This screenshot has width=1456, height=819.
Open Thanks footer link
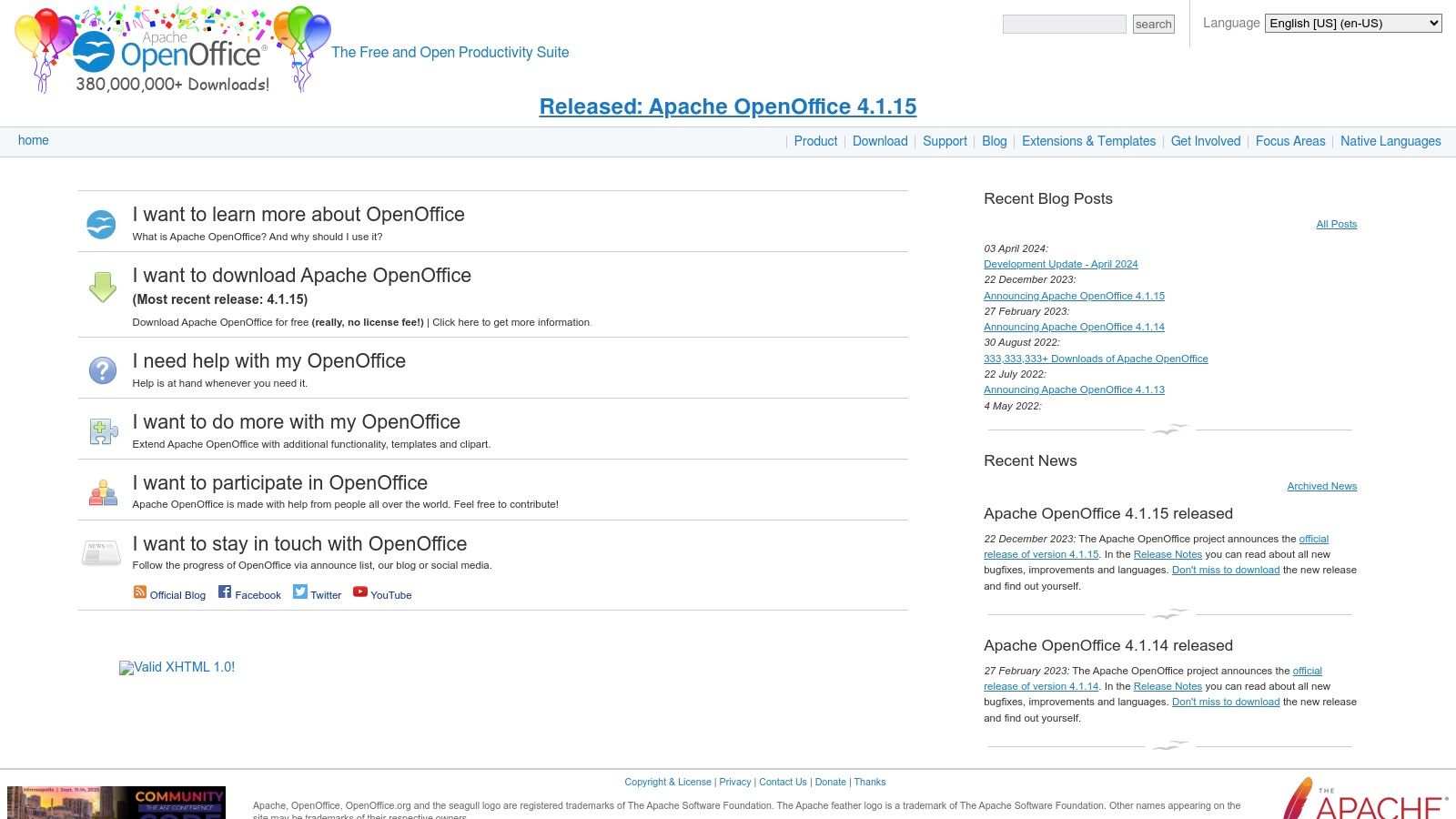pyautogui.click(x=870, y=782)
